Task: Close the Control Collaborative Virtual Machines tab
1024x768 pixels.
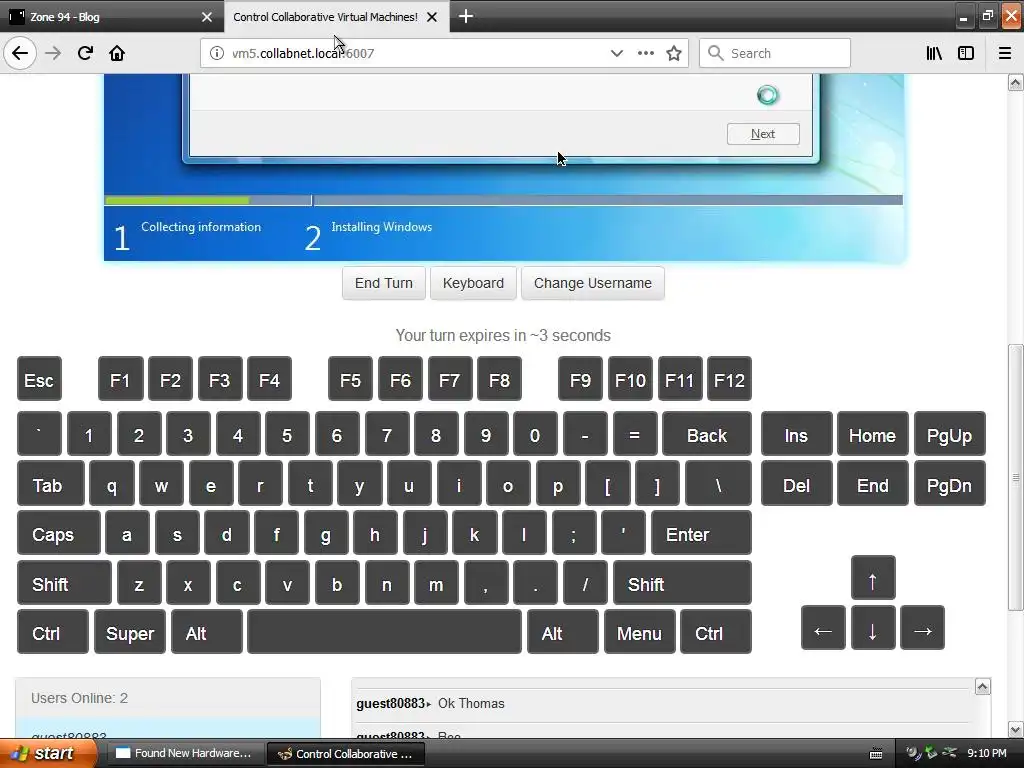Action: coord(432,17)
